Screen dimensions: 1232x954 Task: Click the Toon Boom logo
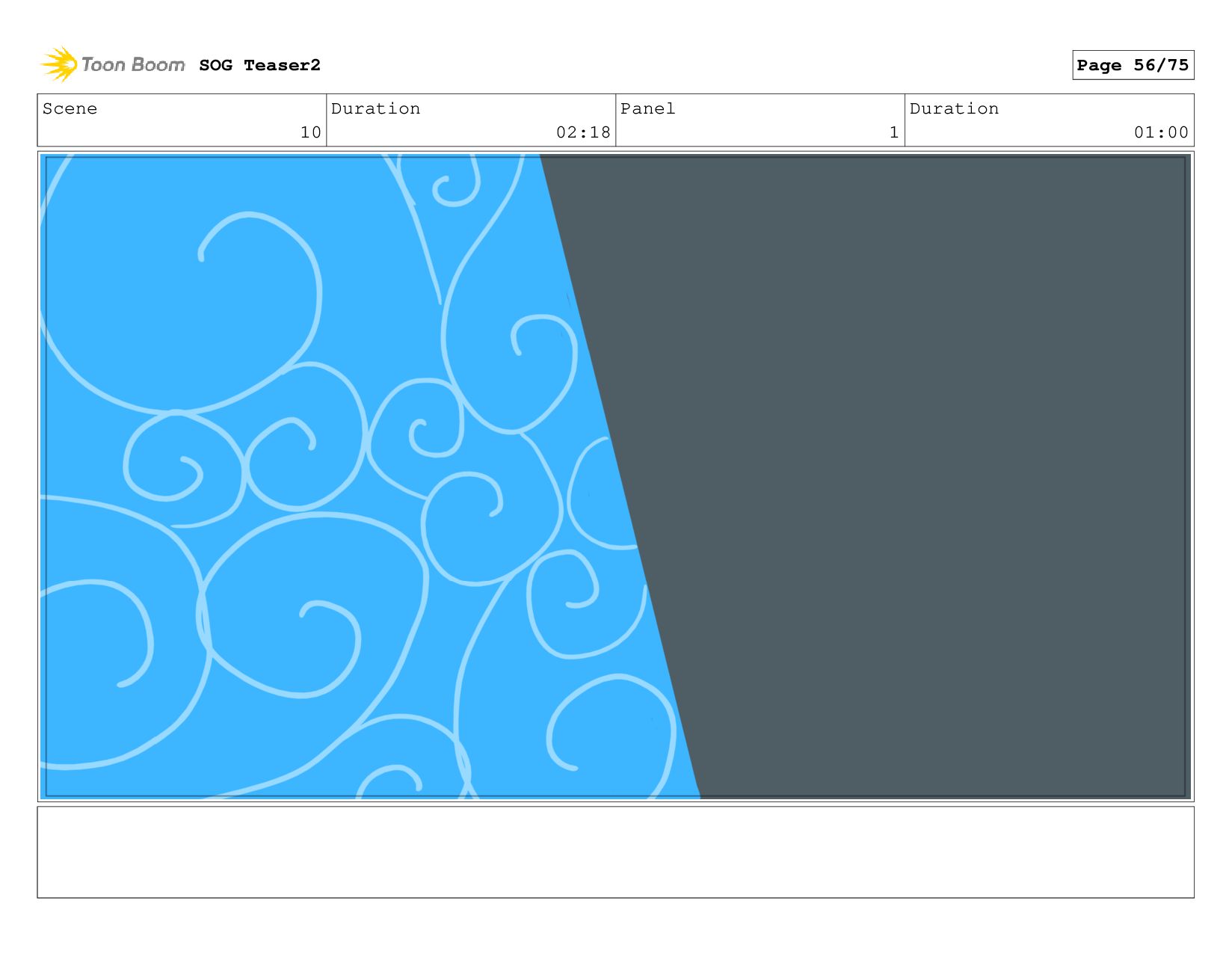(113, 64)
